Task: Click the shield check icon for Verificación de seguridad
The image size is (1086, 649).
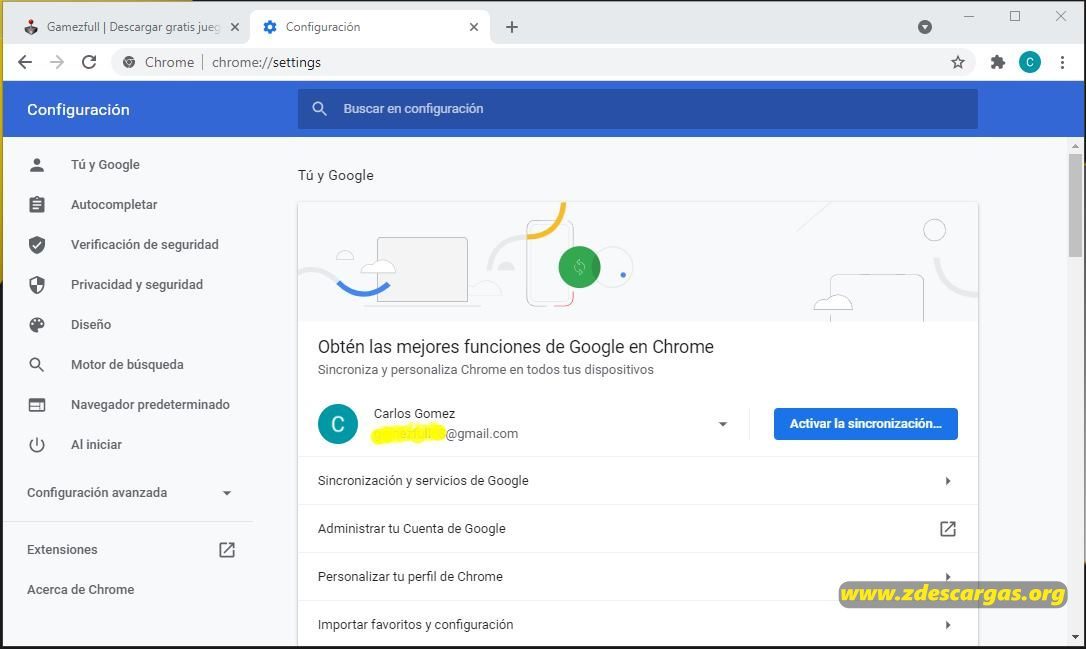Action: [37, 245]
